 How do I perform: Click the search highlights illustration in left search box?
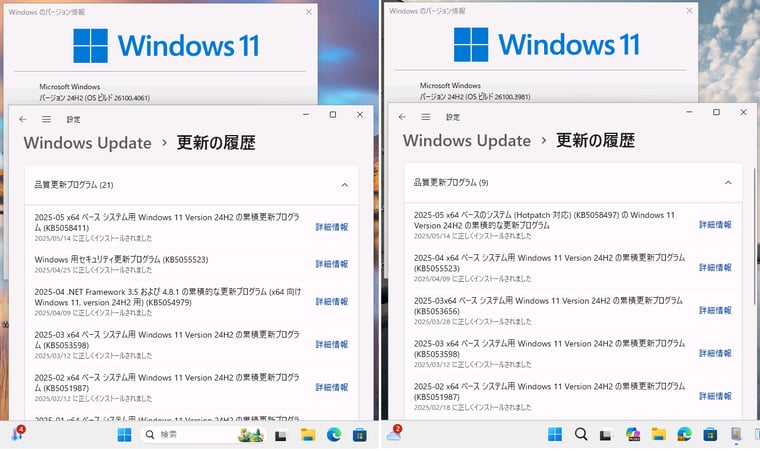click(251, 435)
